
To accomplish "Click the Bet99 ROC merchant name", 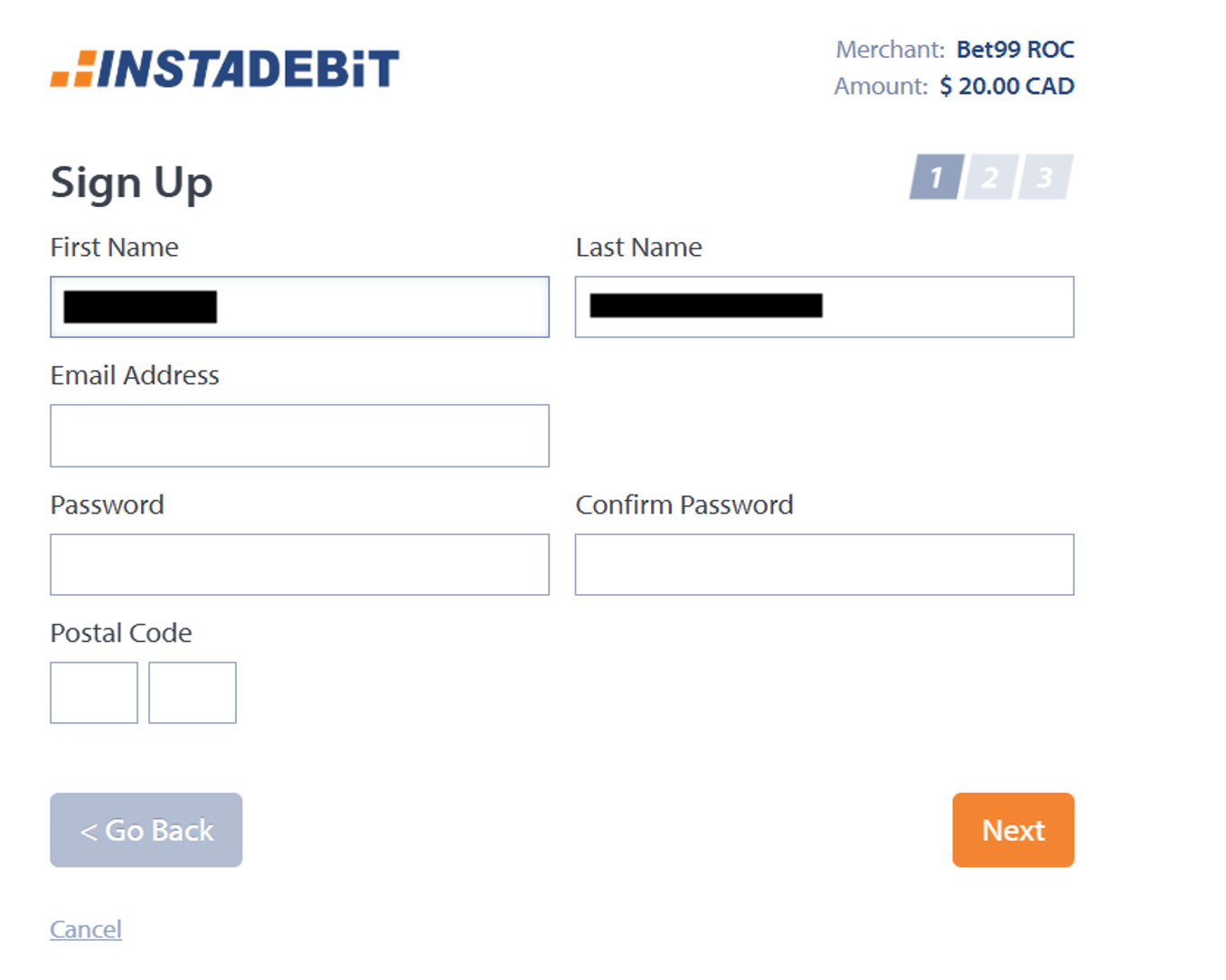I will (x=1015, y=50).
